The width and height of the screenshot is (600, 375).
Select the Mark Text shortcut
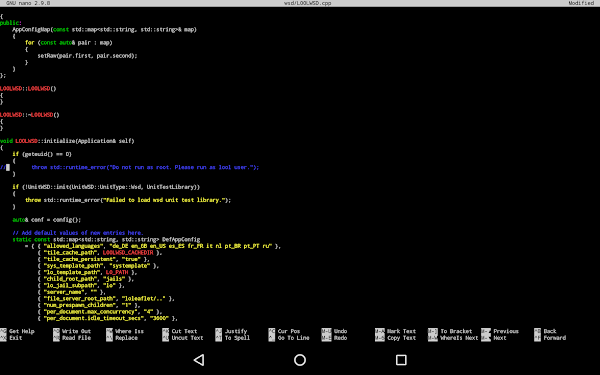click(x=401, y=331)
